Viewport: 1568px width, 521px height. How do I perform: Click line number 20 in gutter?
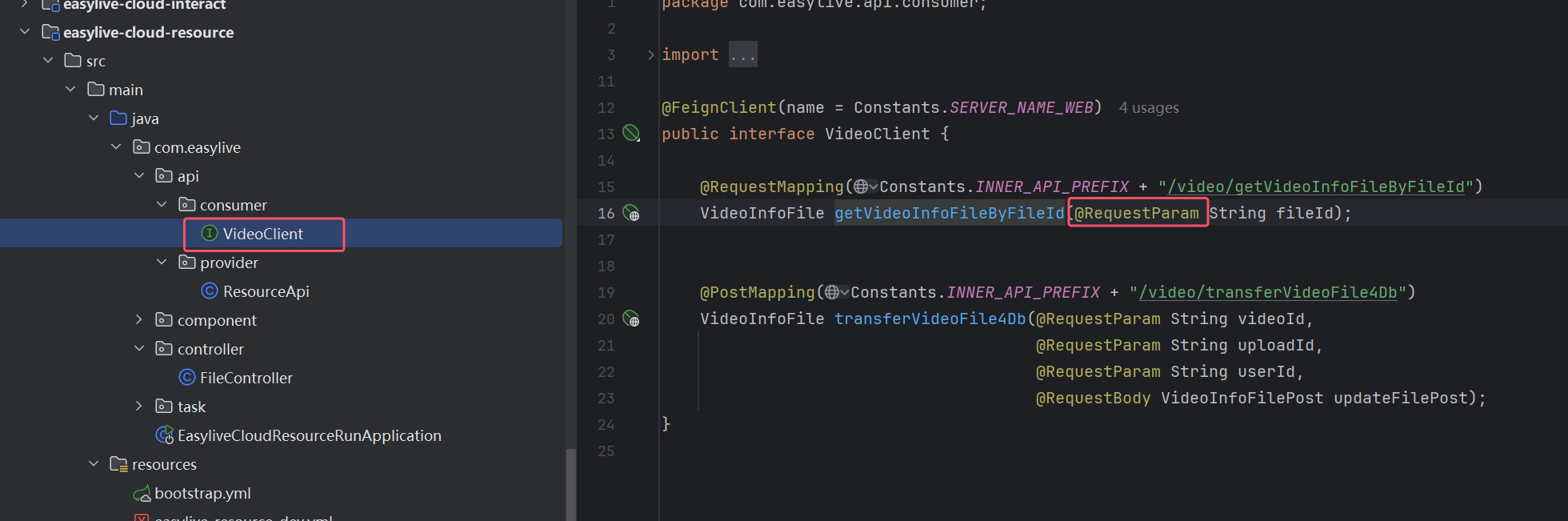click(606, 319)
